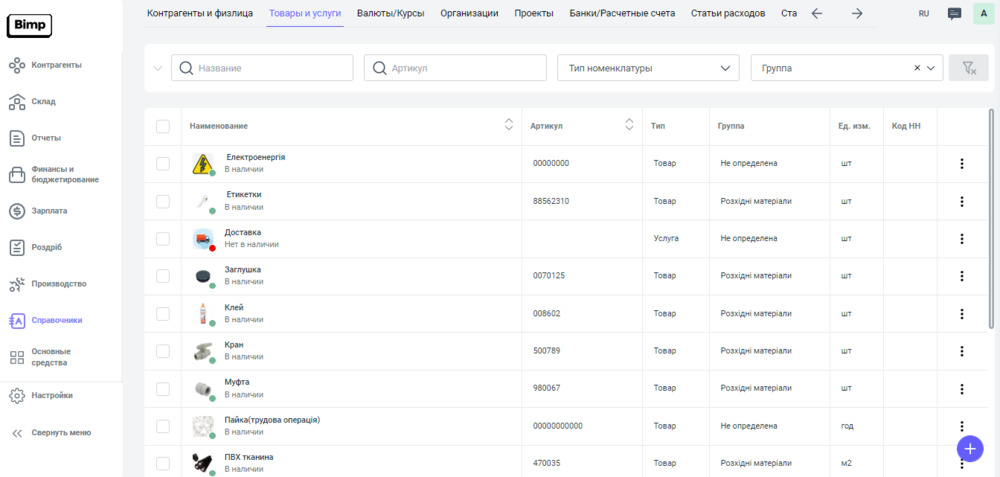The image size is (1000, 477).
Task: Click the Название search field
Action: [263, 68]
